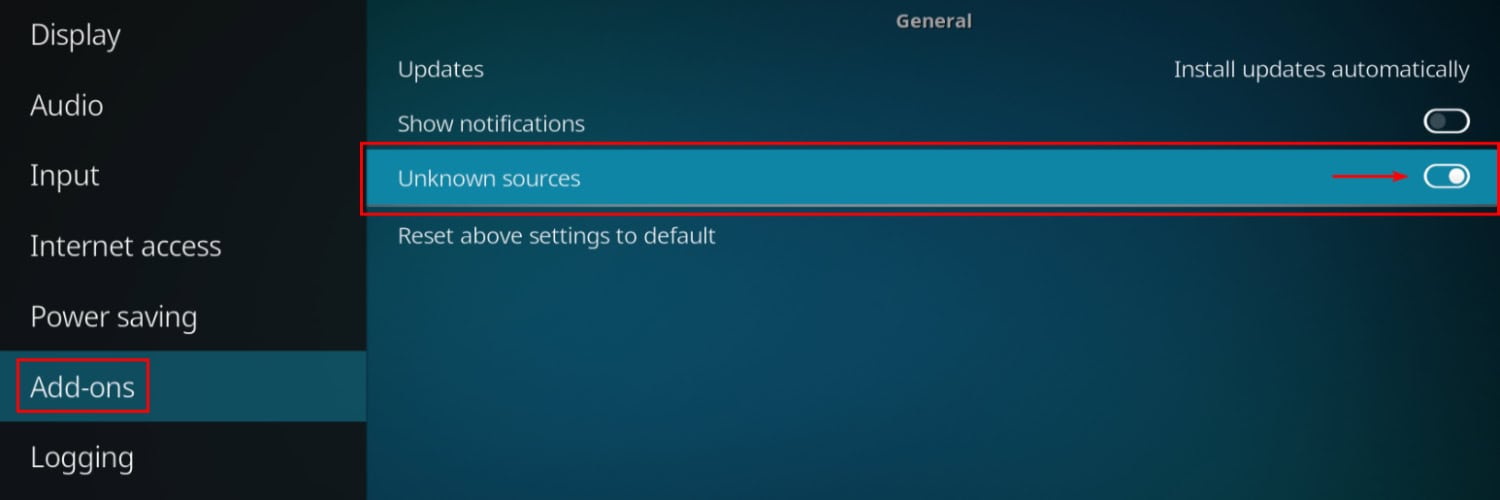Click the red arrow beside Unknown sources switch
The width and height of the screenshot is (1500, 500).
(x=1370, y=177)
